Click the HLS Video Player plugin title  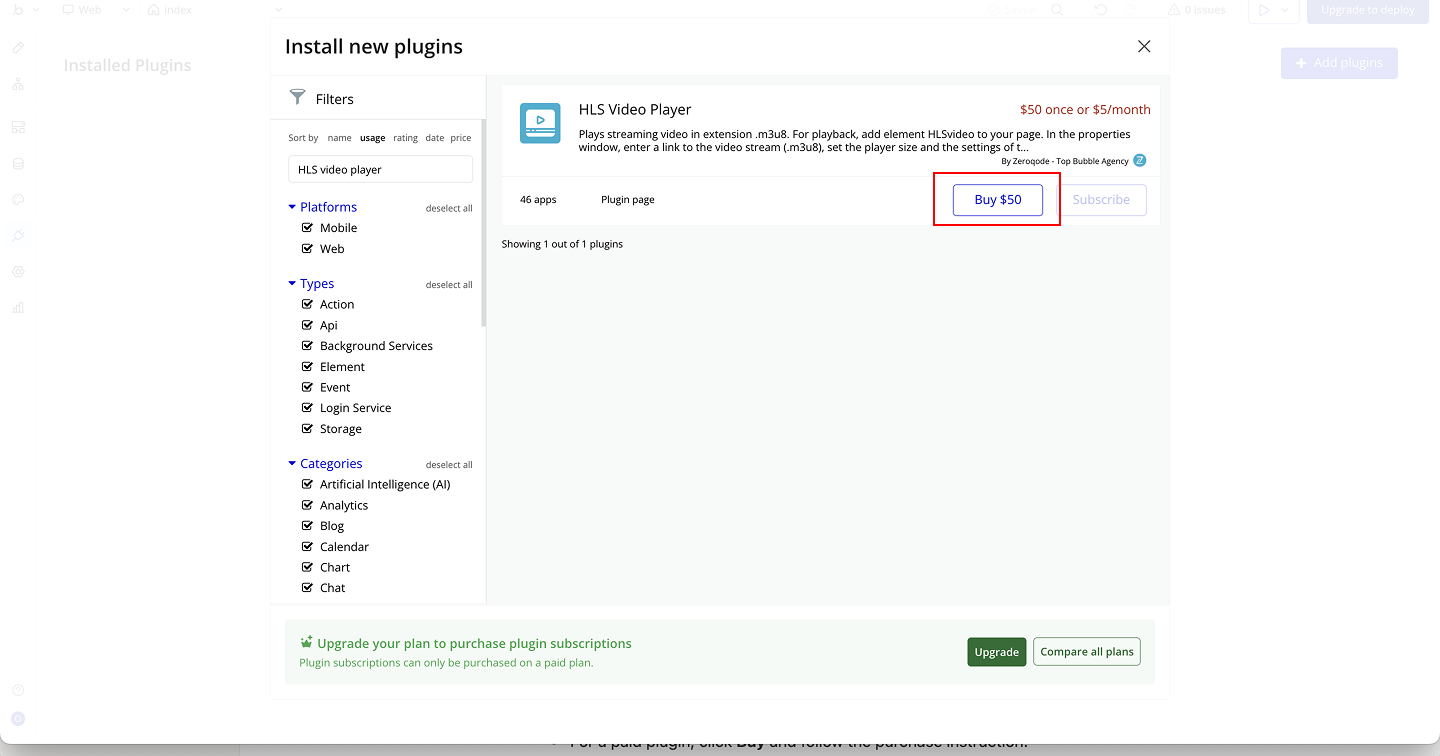tap(635, 109)
